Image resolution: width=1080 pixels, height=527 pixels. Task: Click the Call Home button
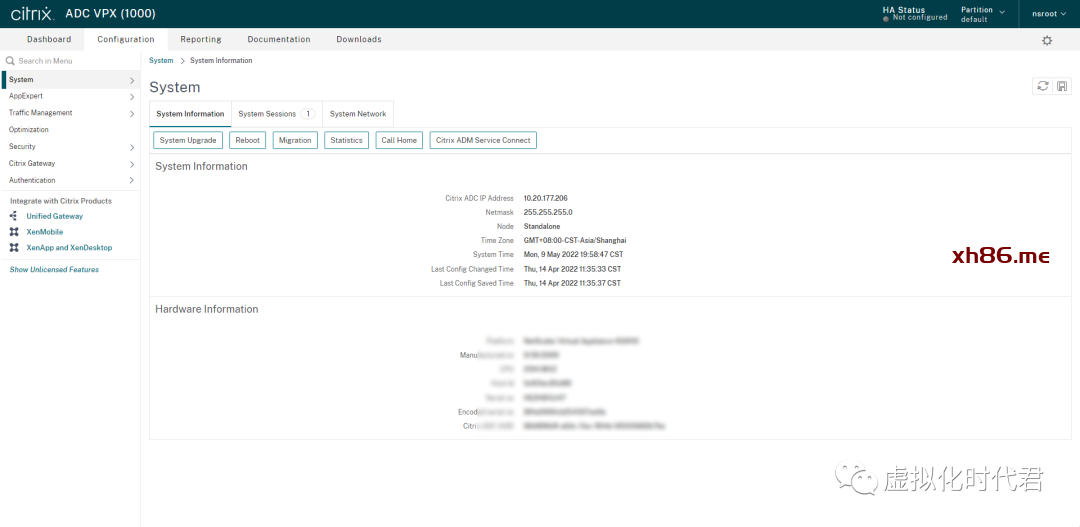399,140
